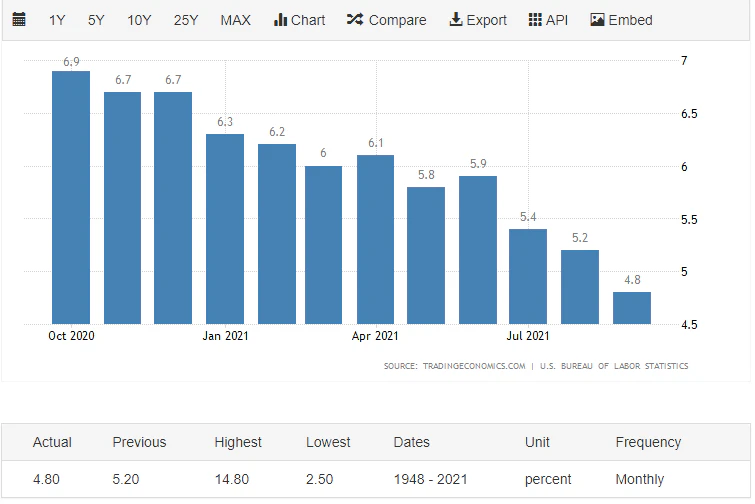Screen dimensions: 755x504
Task: Open the TRADINGECONOMICS.COM source link
Action: point(455,366)
